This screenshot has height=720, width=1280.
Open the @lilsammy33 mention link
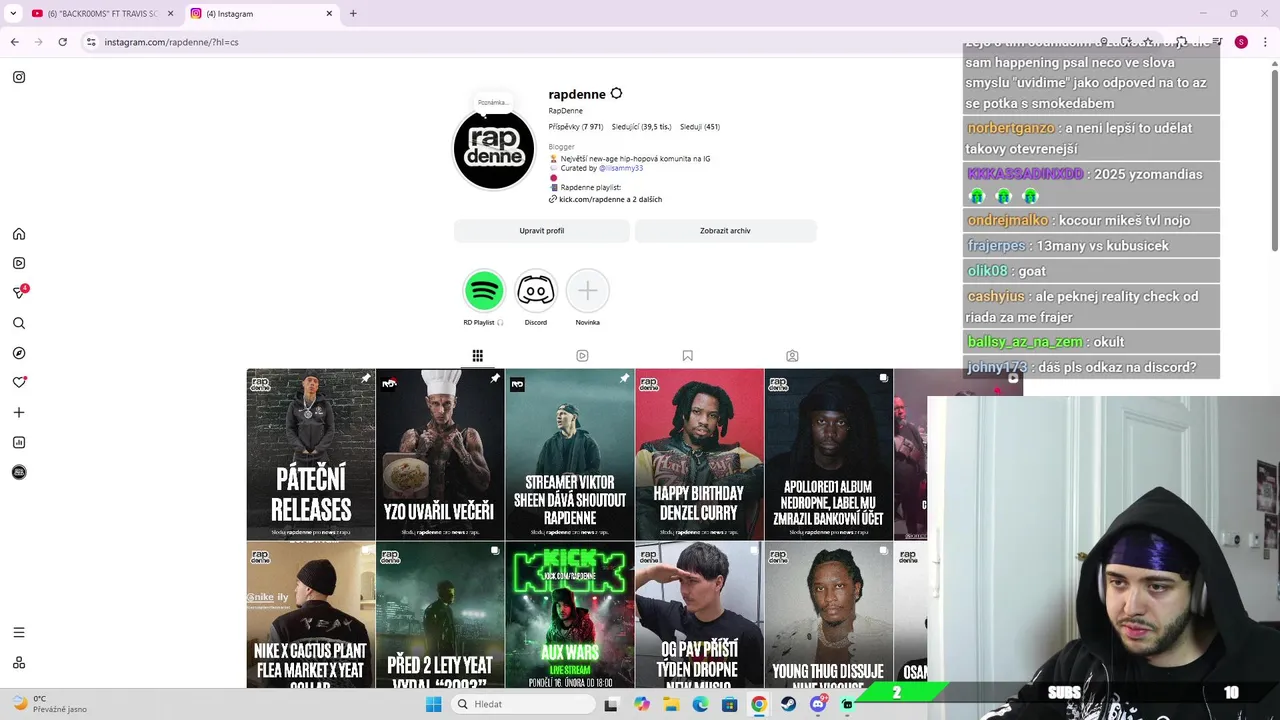[x=621, y=168]
